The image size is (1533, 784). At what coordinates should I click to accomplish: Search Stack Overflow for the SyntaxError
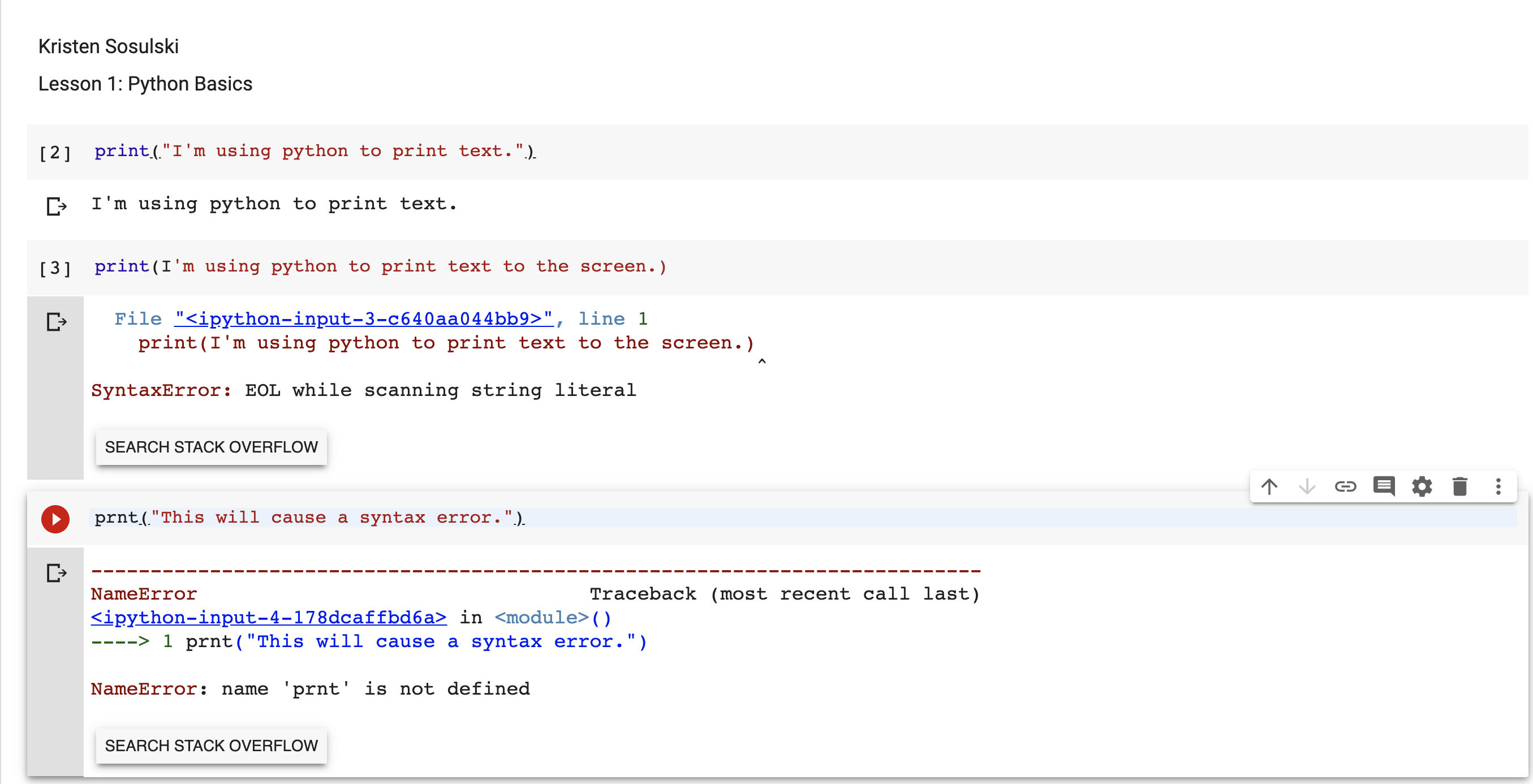pyautogui.click(x=211, y=447)
